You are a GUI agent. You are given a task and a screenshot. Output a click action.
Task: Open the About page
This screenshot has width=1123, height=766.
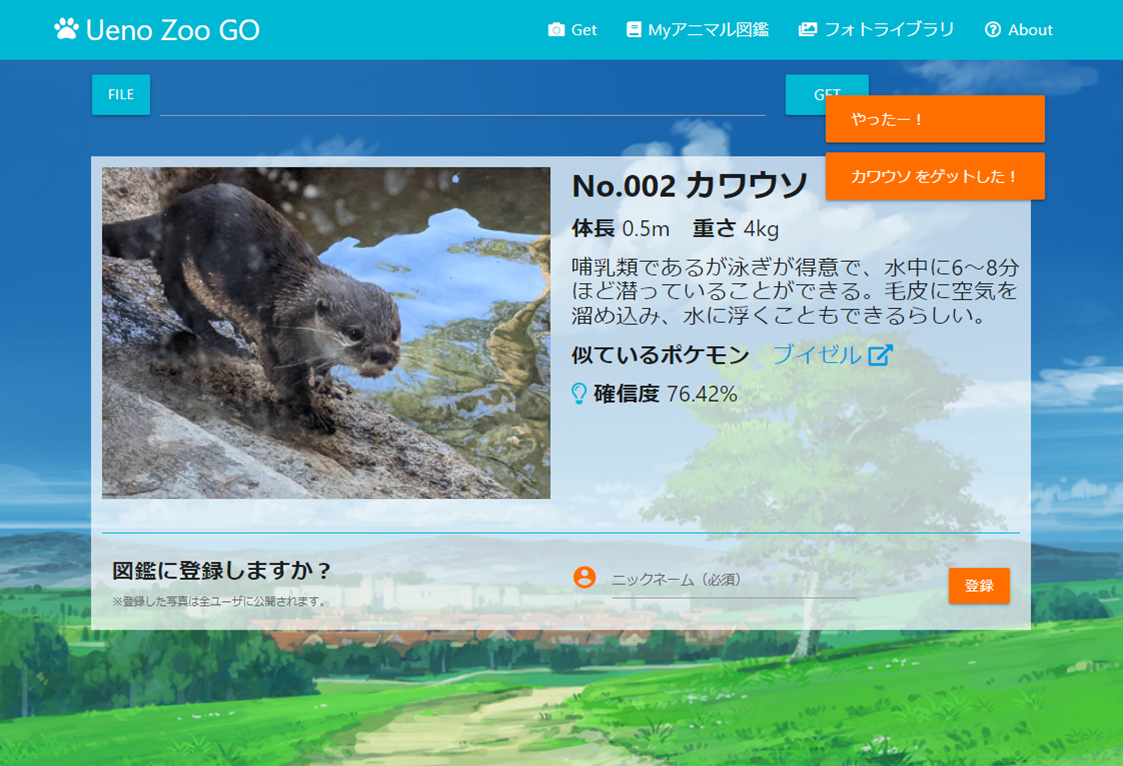click(1030, 30)
